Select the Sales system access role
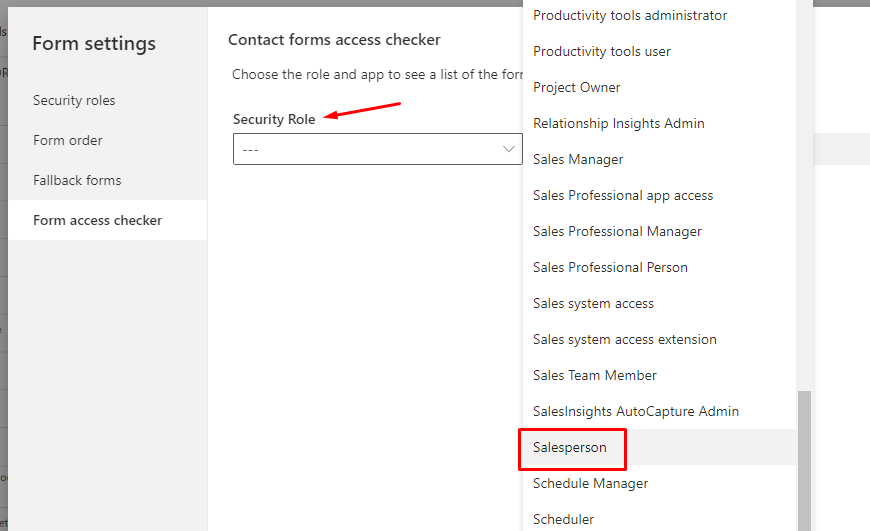The height and width of the screenshot is (531, 870). coord(659,303)
